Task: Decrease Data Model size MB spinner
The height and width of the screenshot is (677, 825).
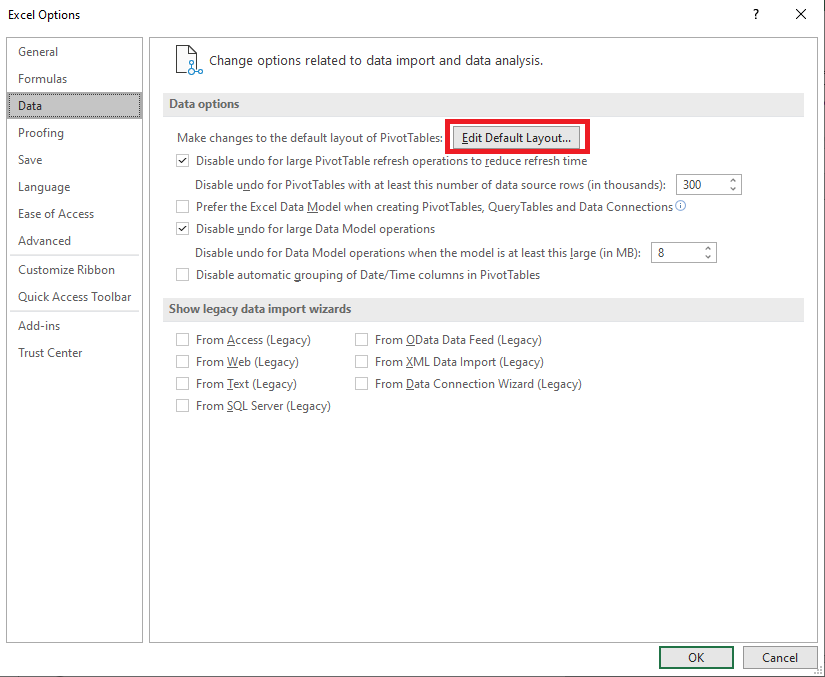Action: click(x=708, y=257)
